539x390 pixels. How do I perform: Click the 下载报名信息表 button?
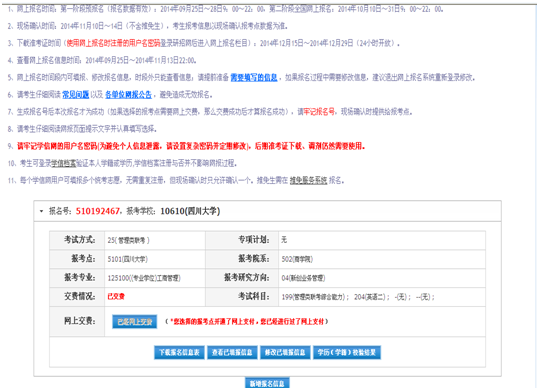point(179,353)
